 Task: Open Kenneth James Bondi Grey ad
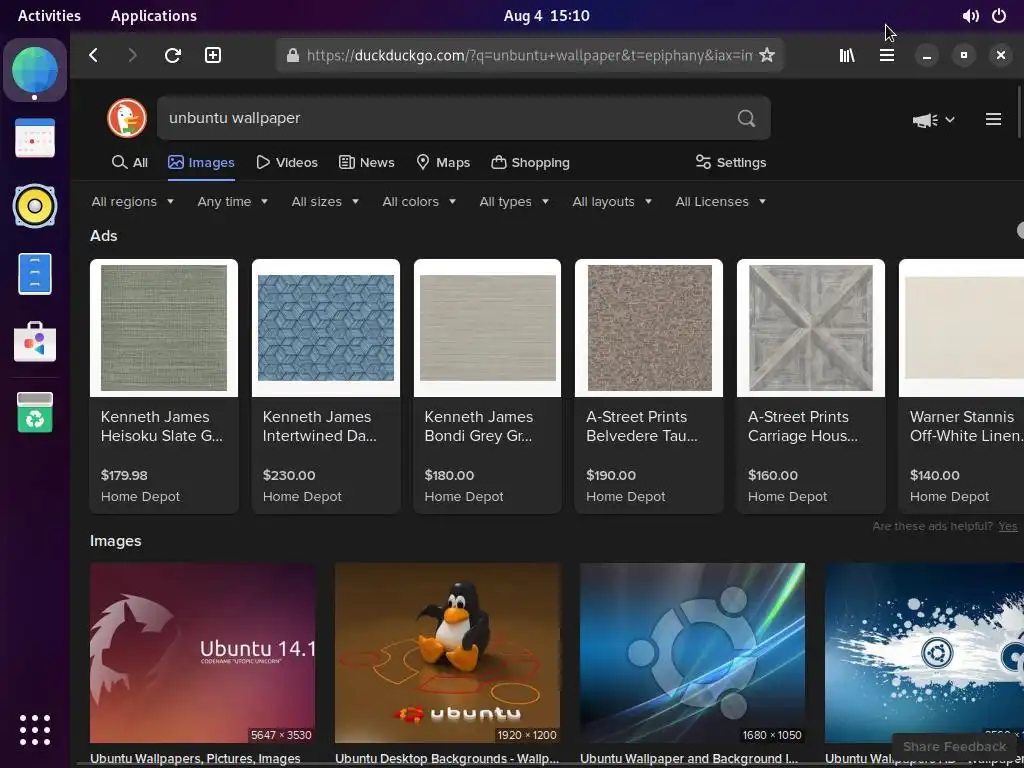pos(487,386)
